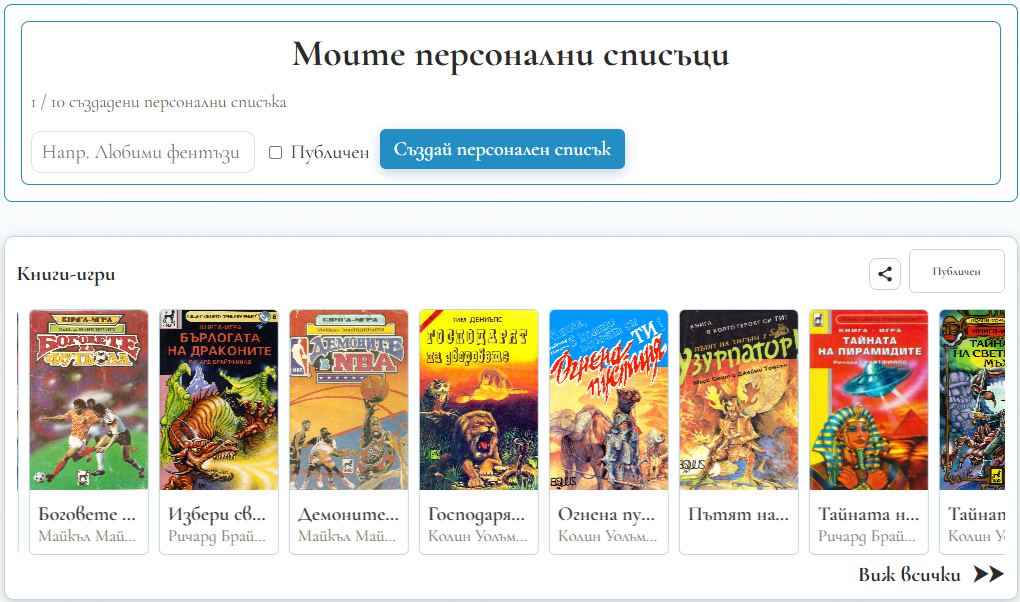Open the Узурпаторът book cover
The width and height of the screenshot is (1020, 602).
pyautogui.click(x=739, y=400)
